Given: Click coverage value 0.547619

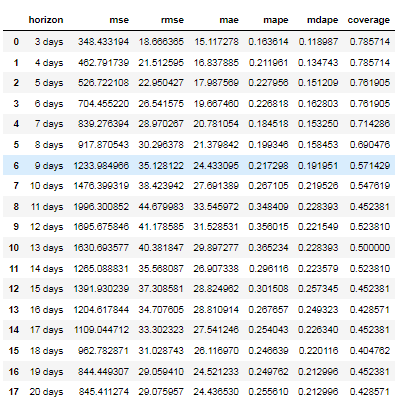Looking at the screenshot, I should 370,186.
